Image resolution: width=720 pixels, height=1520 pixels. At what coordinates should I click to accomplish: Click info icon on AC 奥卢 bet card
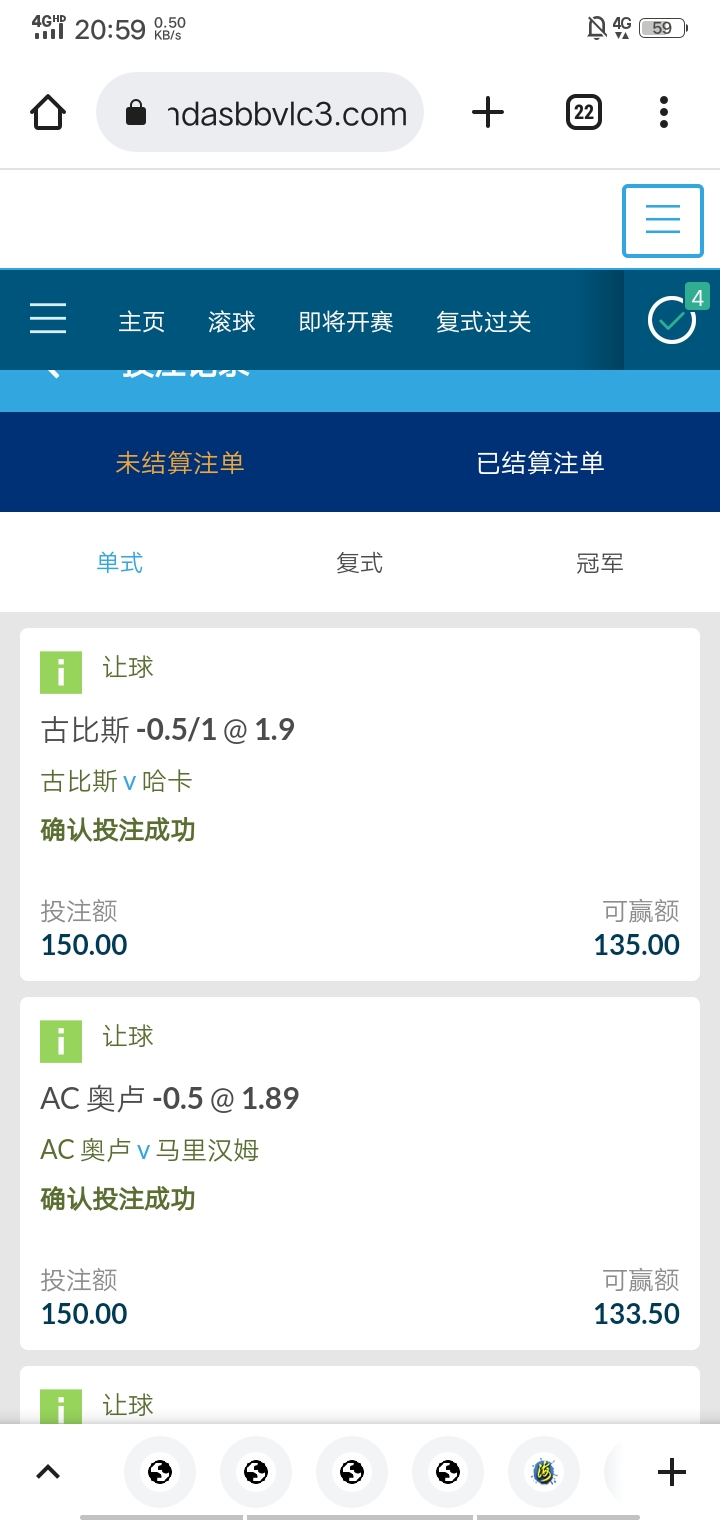(61, 1041)
